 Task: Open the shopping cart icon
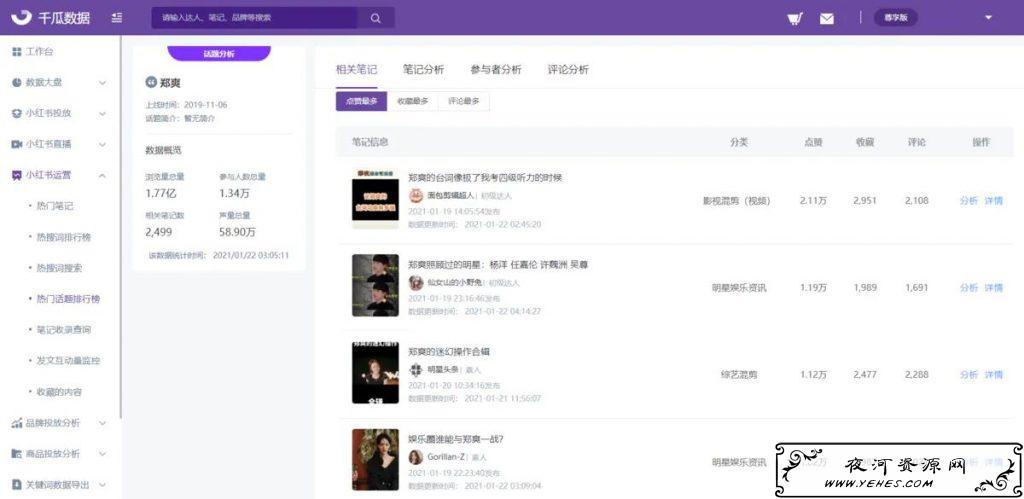(795, 18)
